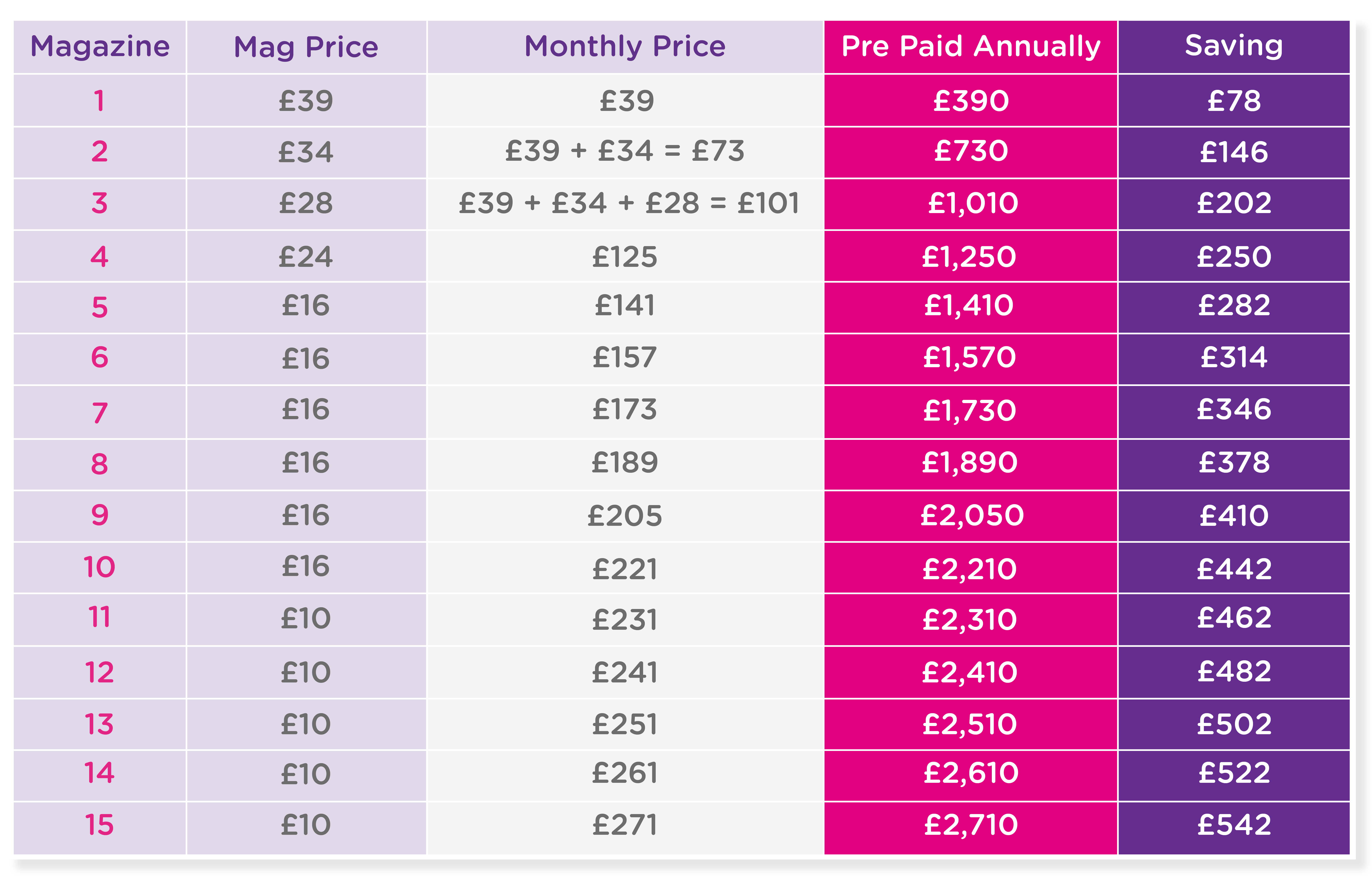Click magazine number 10 cell
This screenshot has height=893, width=1372.
click(x=100, y=567)
